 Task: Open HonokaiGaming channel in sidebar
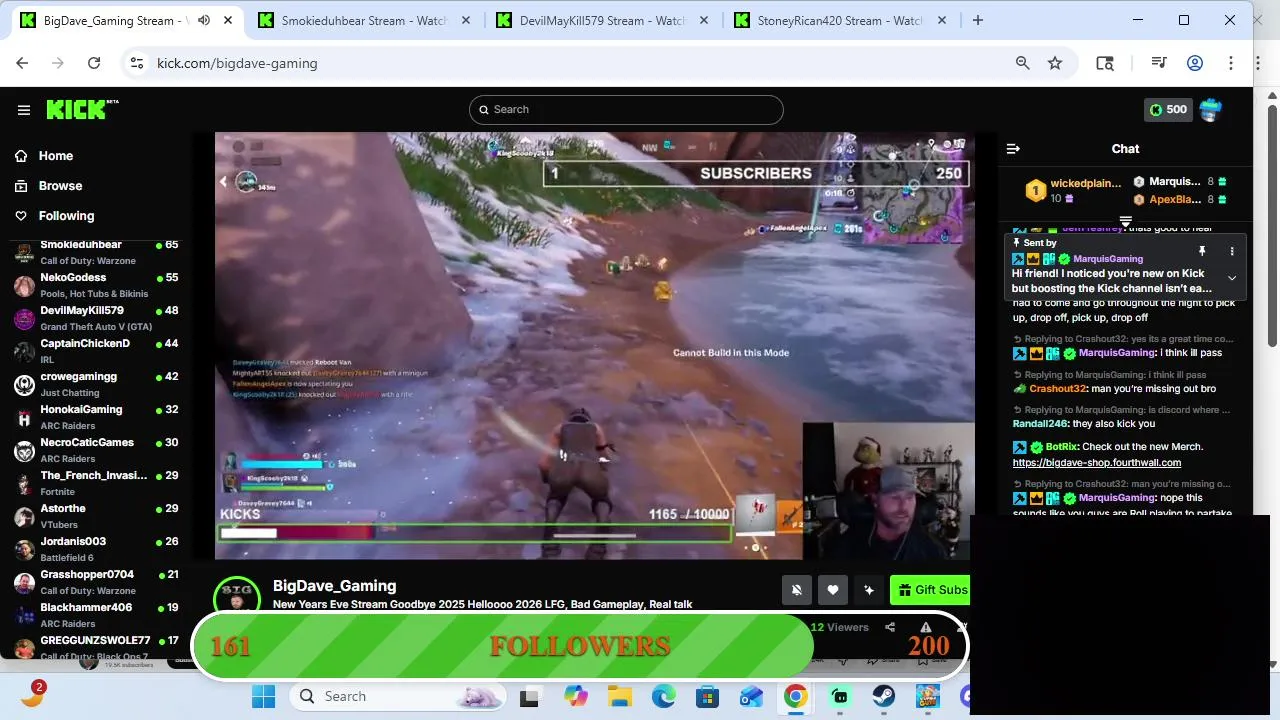click(x=96, y=417)
